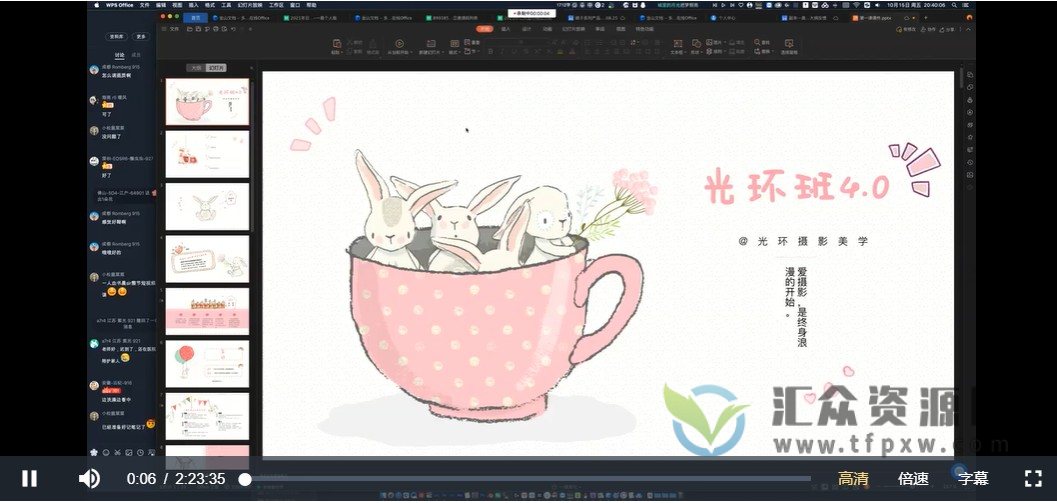Screen dimensions: 1057x503
Task: Open the 高清 quality selector
Action: (x=853, y=479)
